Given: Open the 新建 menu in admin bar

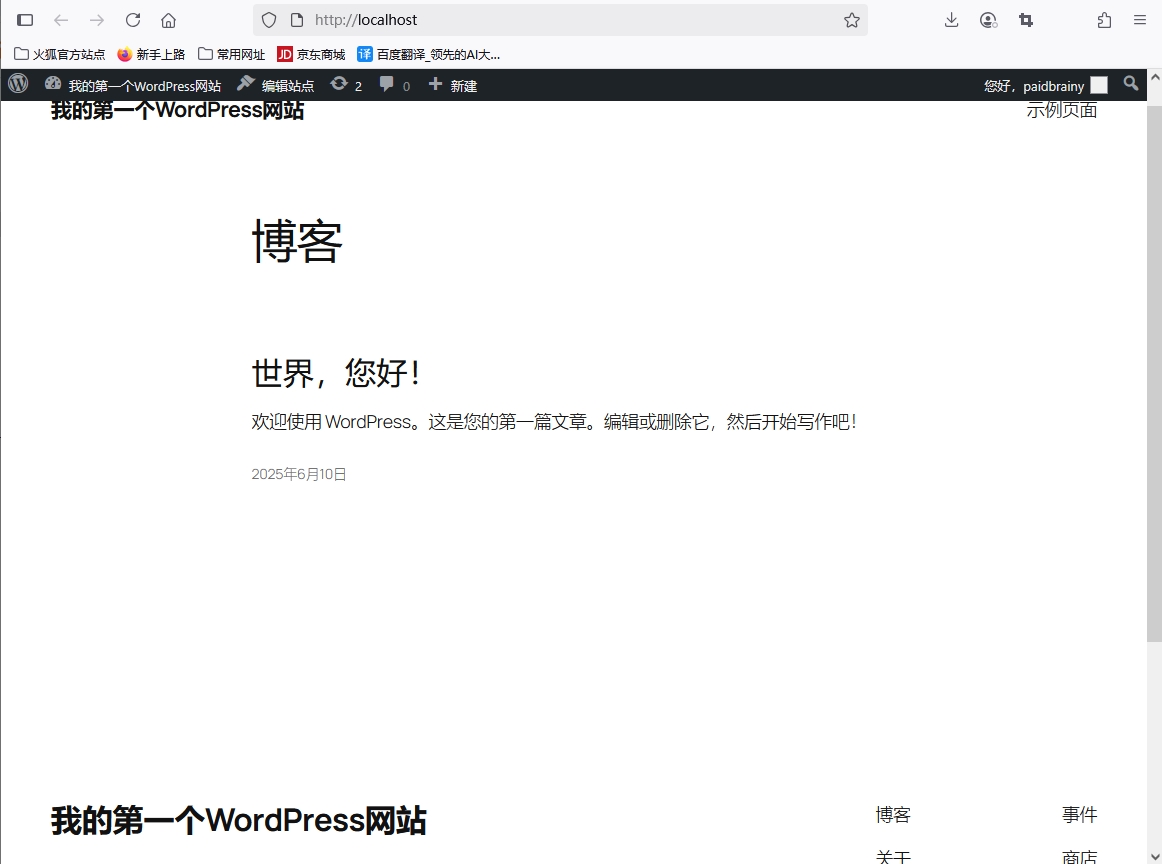Looking at the screenshot, I should (453, 85).
